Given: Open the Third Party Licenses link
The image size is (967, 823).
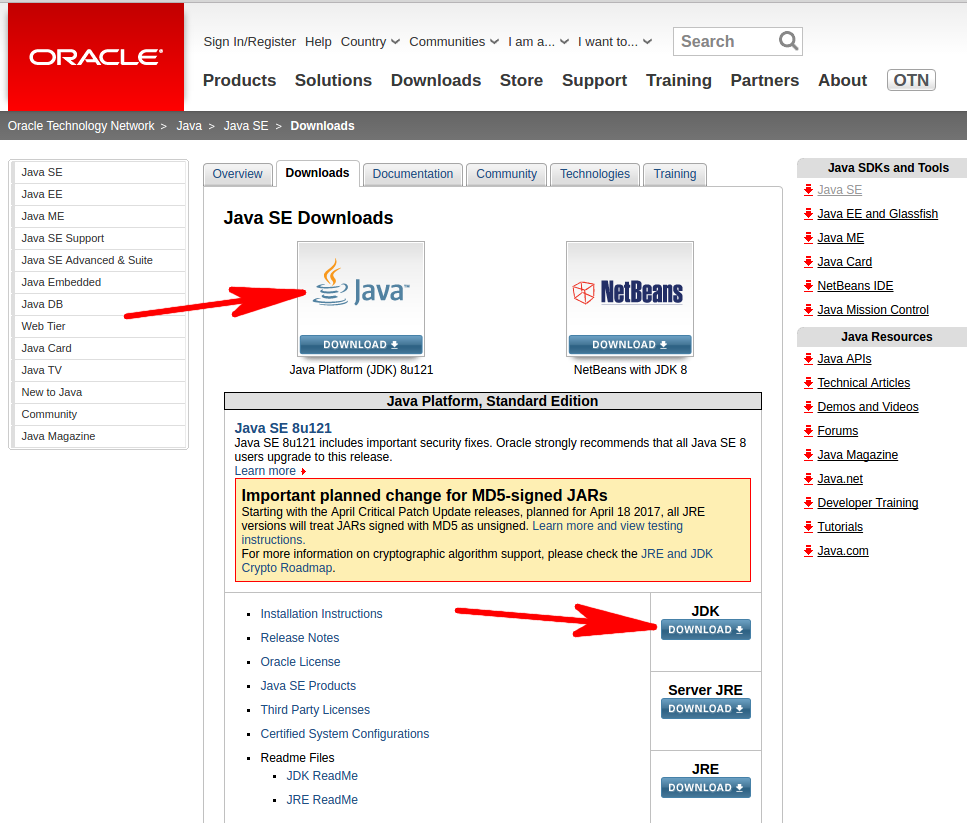Looking at the screenshot, I should tap(315, 710).
